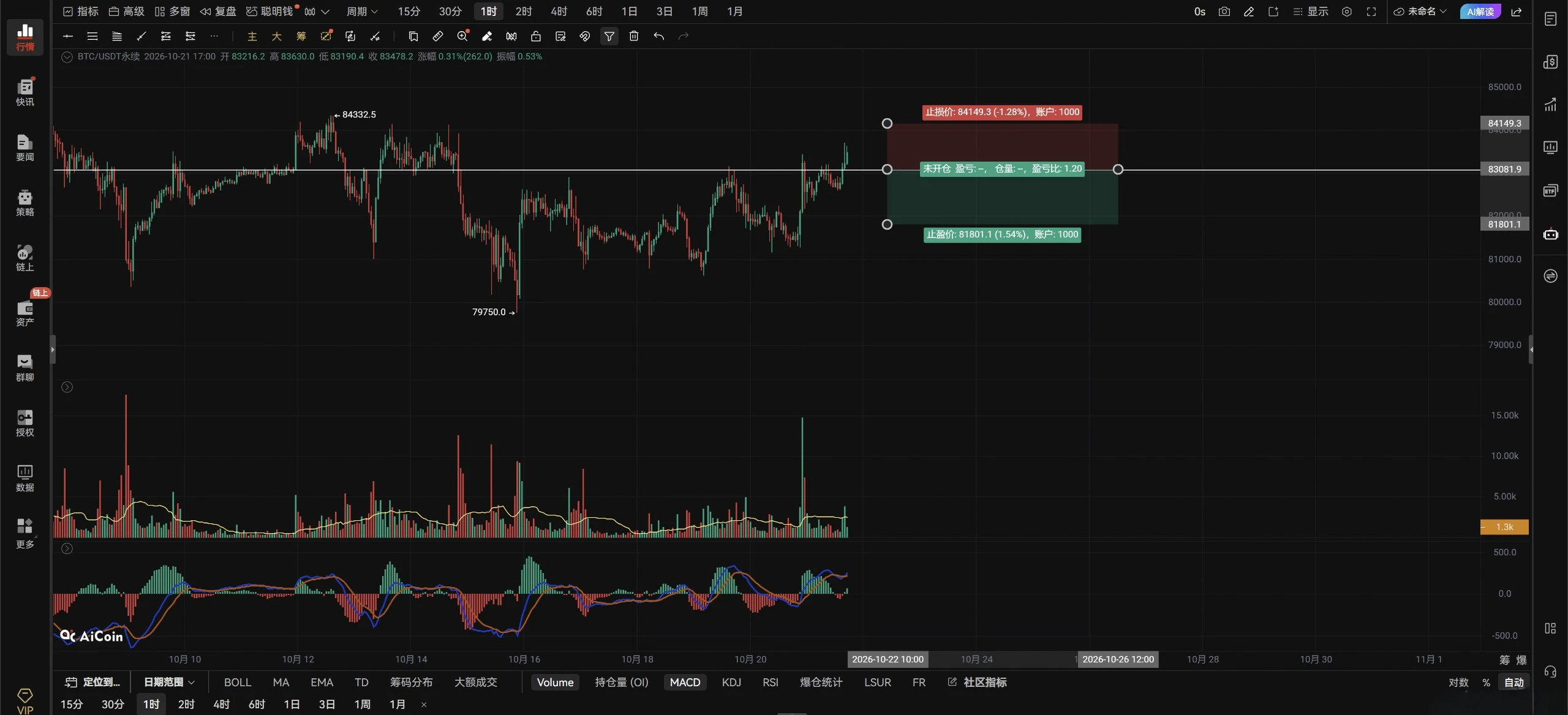Click the share arrow icon
Image resolution: width=1568 pixels, height=715 pixels.
coord(1517,12)
